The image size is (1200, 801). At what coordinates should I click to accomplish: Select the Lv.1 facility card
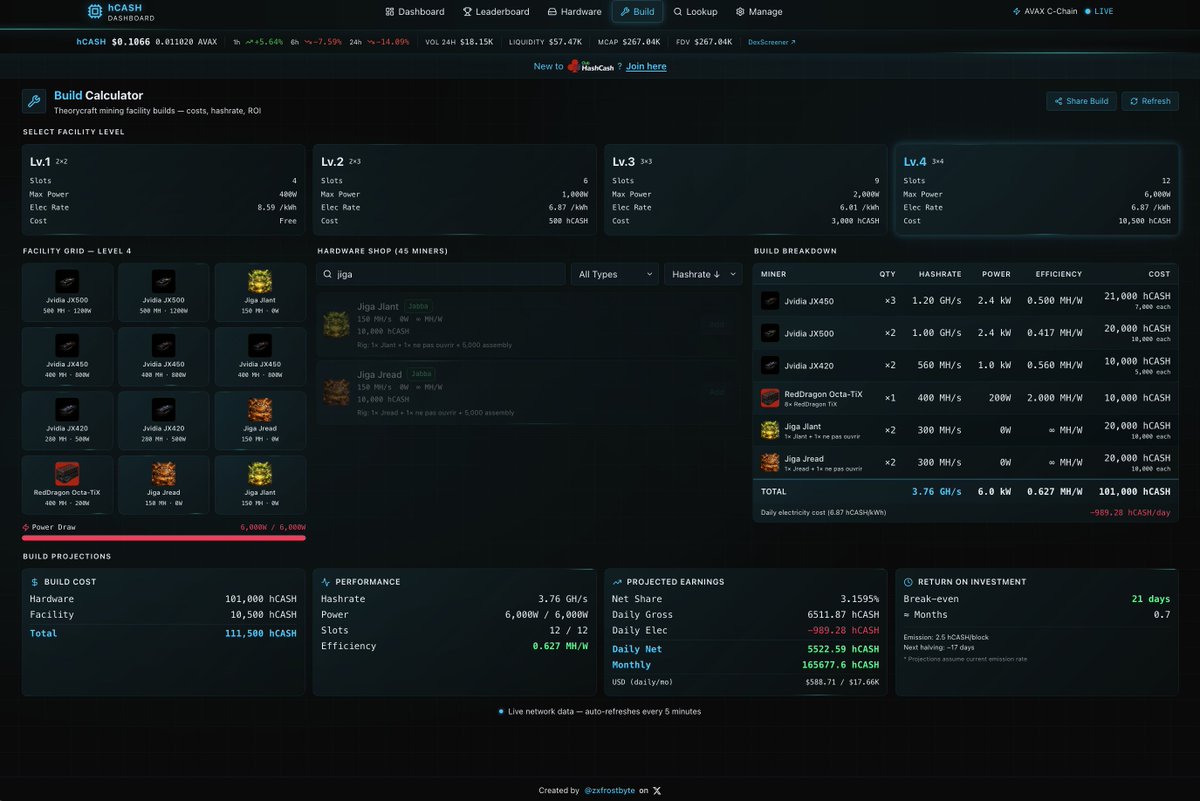click(164, 190)
